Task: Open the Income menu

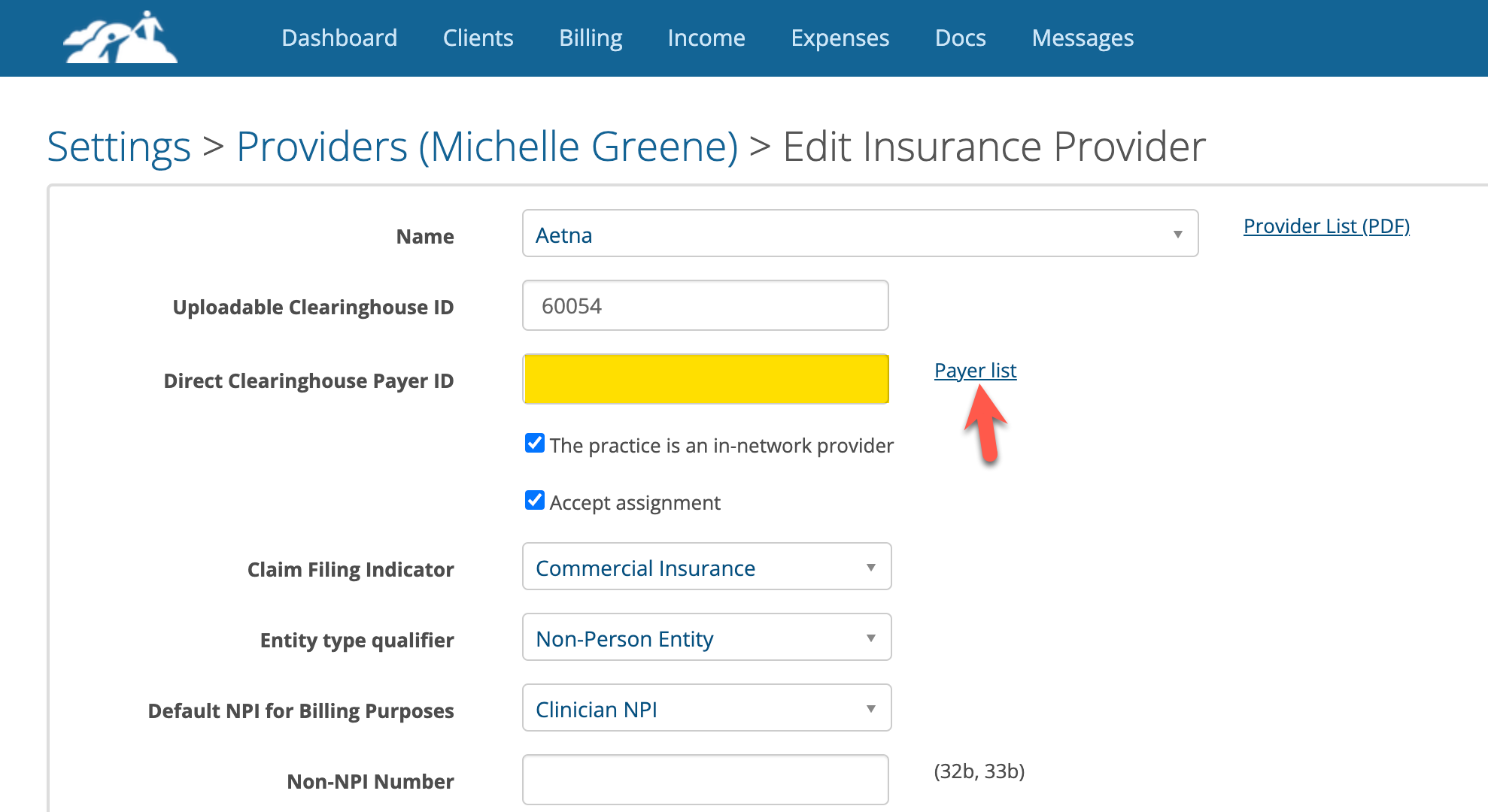Action: 706,38
